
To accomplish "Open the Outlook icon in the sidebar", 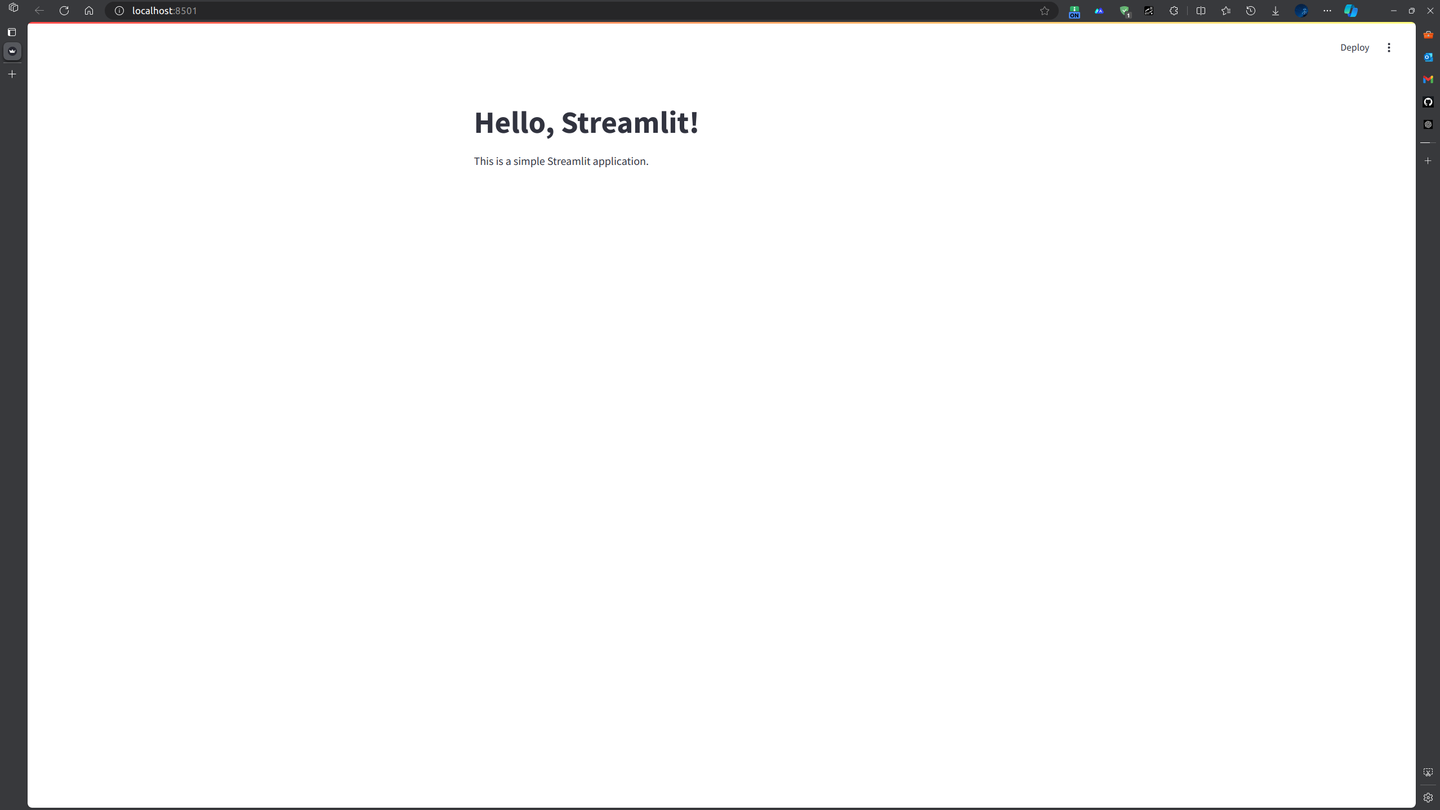I will click(x=1428, y=57).
